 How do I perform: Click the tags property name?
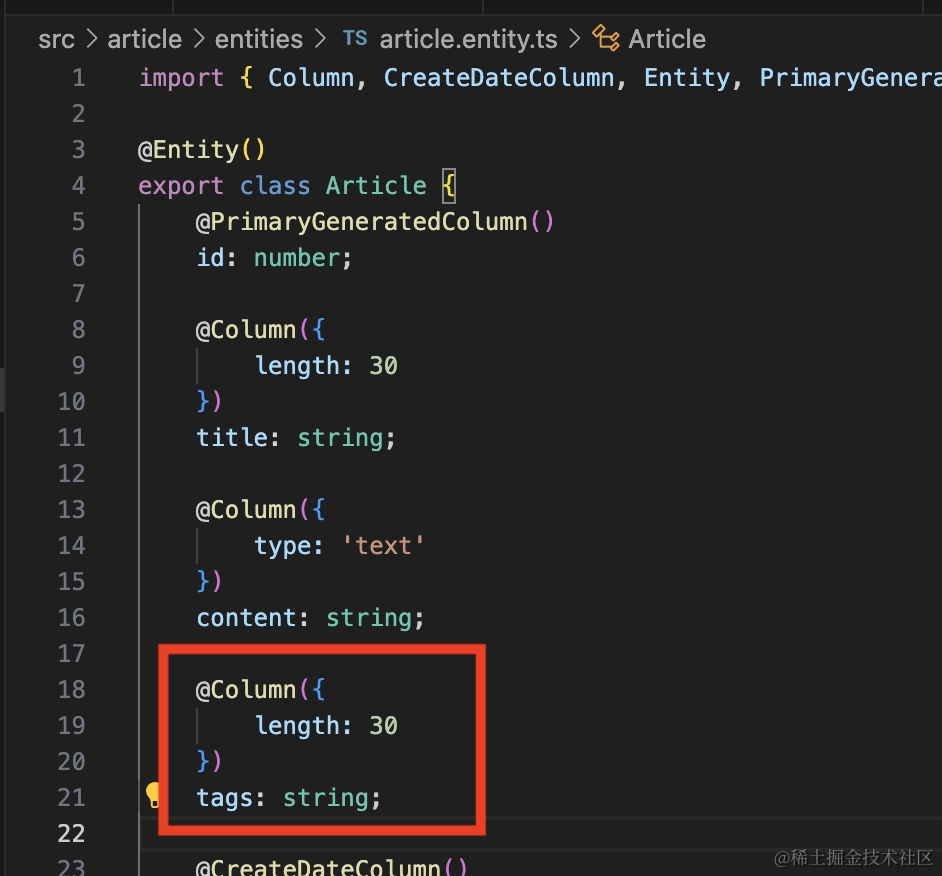pos(225,797)
